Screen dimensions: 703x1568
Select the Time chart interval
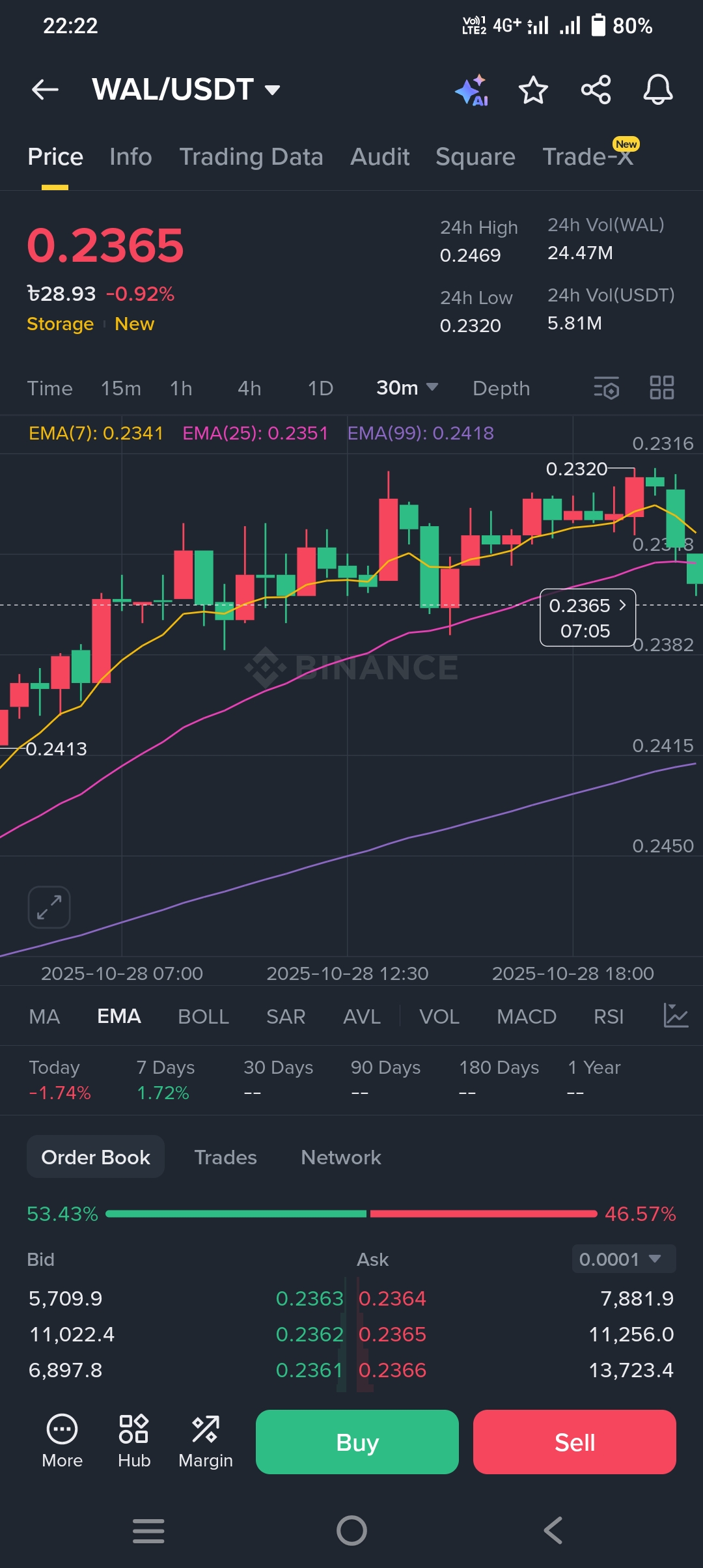(x=49, y=388)
